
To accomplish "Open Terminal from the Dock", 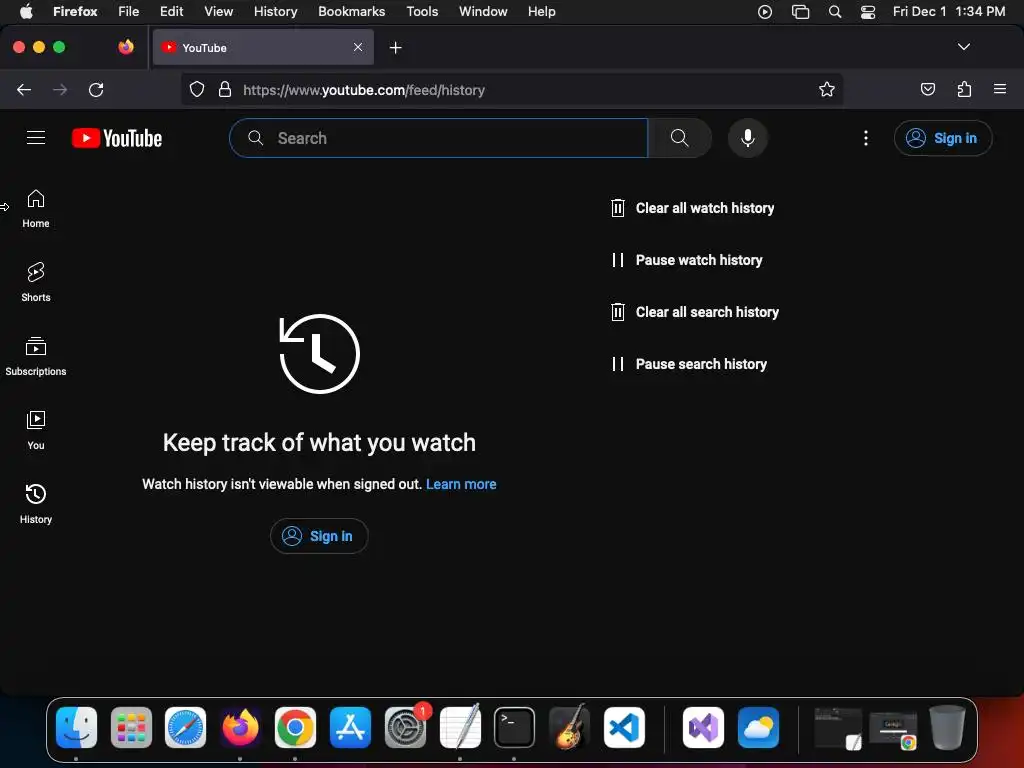I will pos(515,728).
